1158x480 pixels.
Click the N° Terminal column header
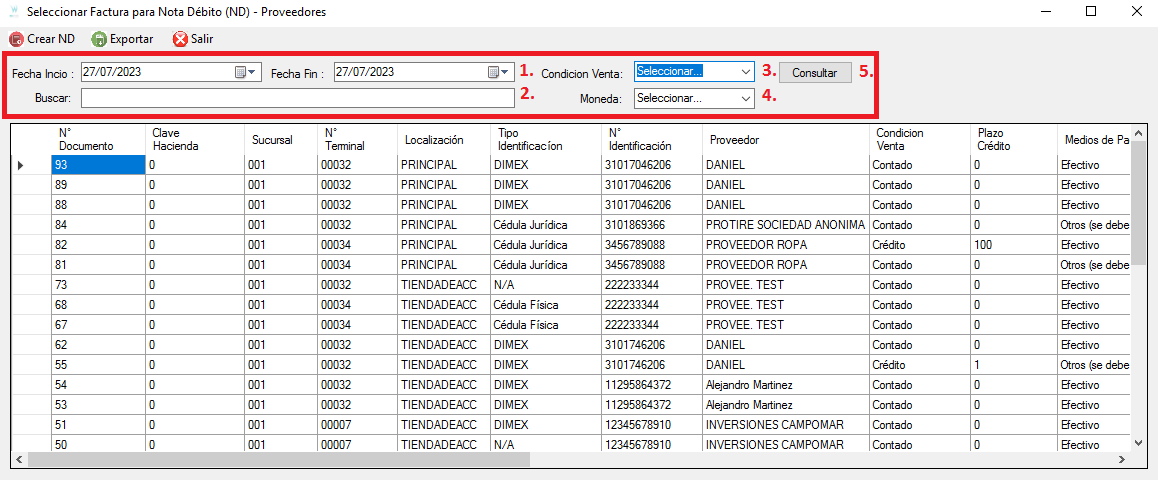pos(357,140)
